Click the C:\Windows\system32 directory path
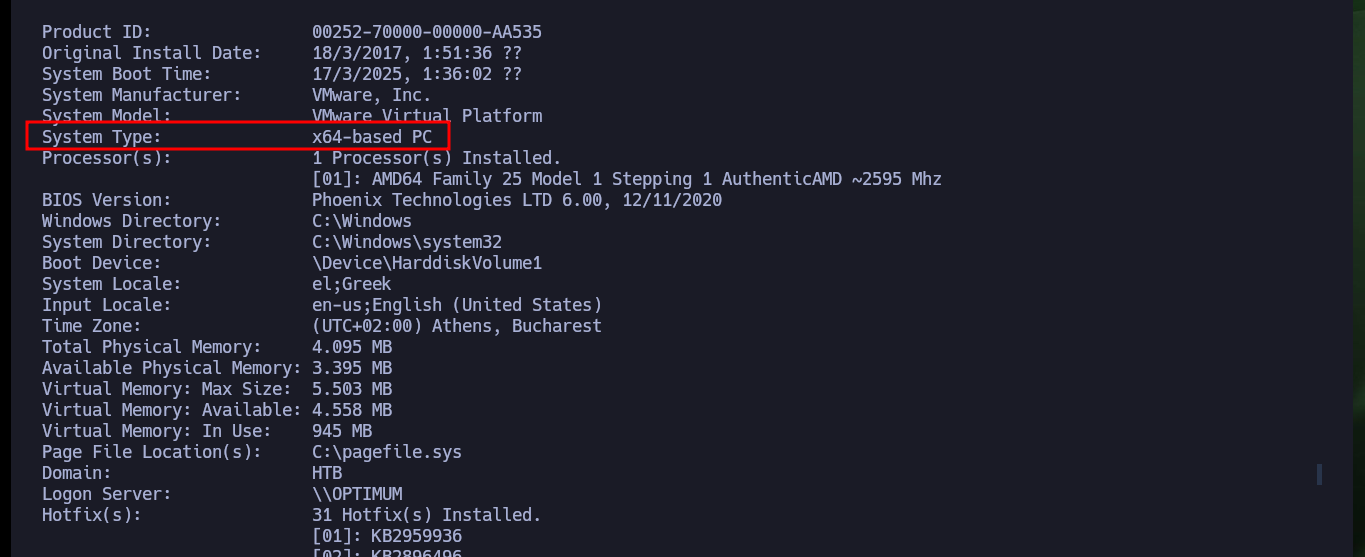Screen dimensions: 1365x557 coord(407,242)
